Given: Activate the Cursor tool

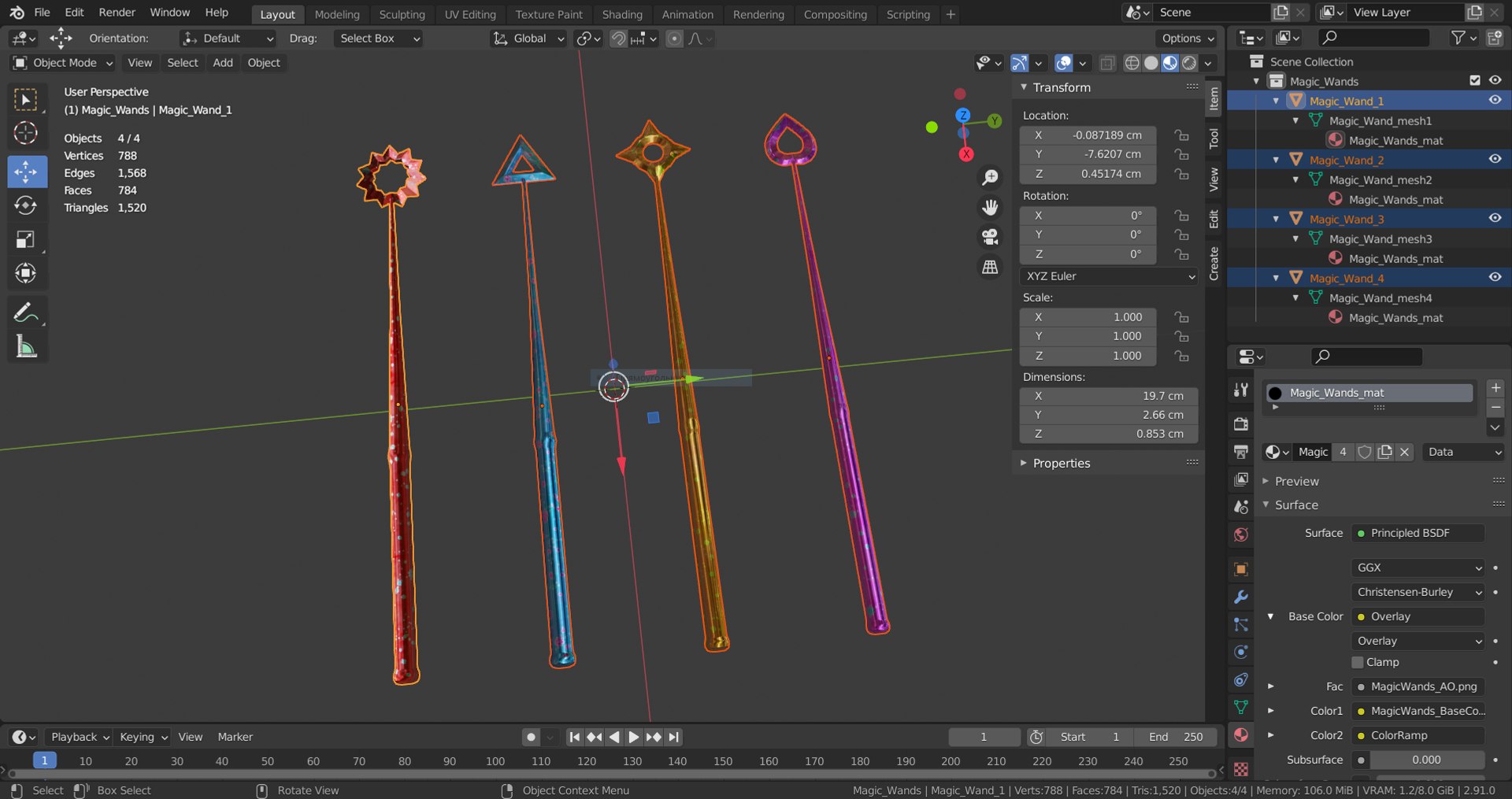Looking at the screenshot, I should (26, 133).
